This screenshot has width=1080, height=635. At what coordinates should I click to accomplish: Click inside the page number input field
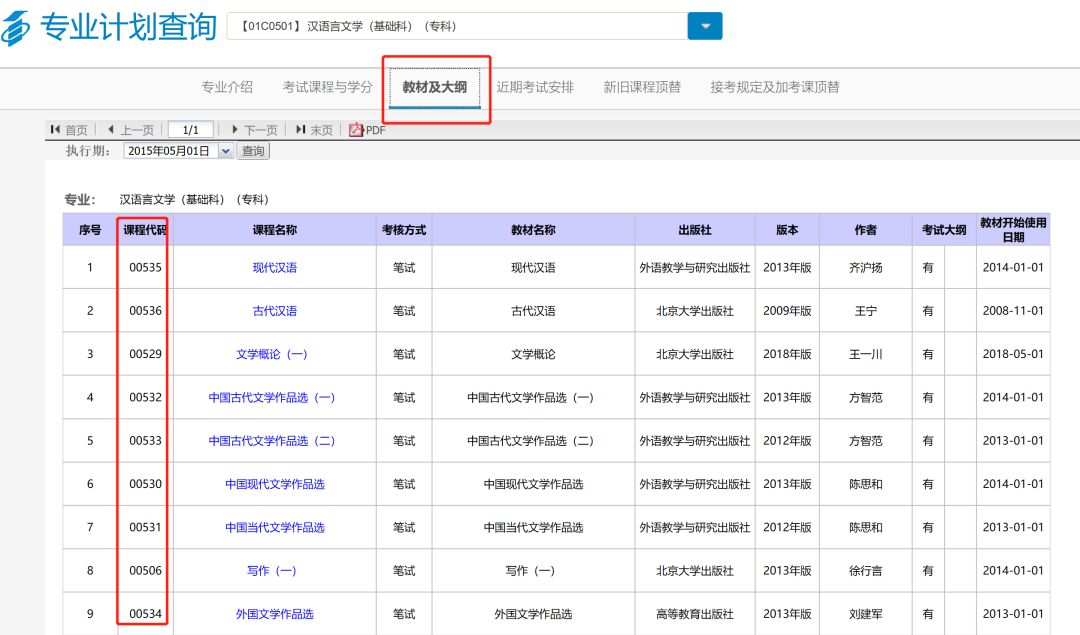(x=190, y=128)
